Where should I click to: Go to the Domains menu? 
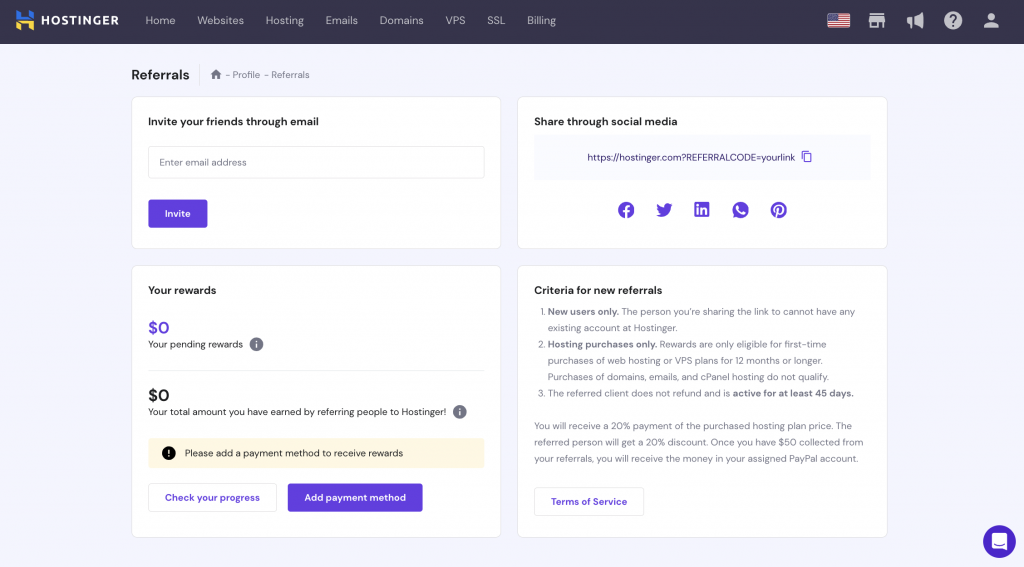(401, 20)
